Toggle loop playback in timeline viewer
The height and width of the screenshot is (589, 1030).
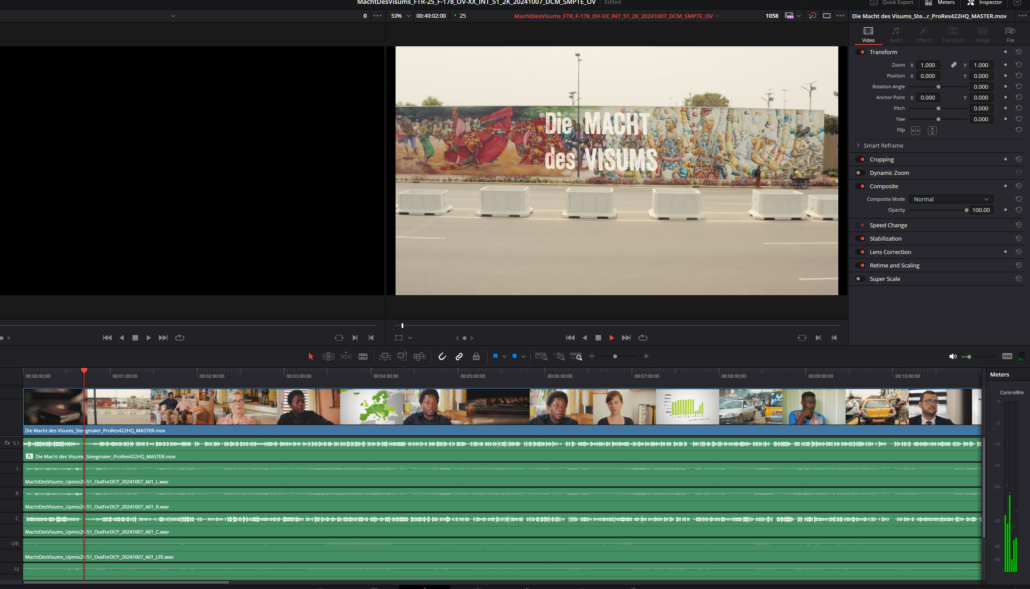(x=643, y=338)
